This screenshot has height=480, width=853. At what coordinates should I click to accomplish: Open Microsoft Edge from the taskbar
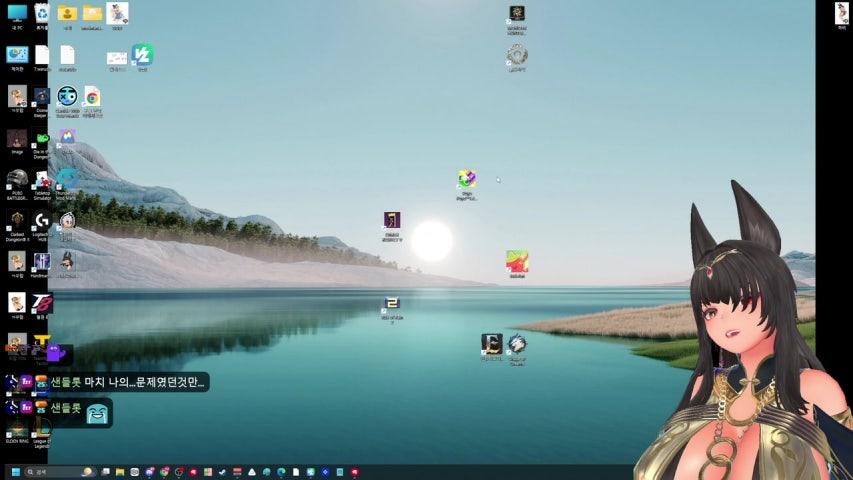[281, 472]
